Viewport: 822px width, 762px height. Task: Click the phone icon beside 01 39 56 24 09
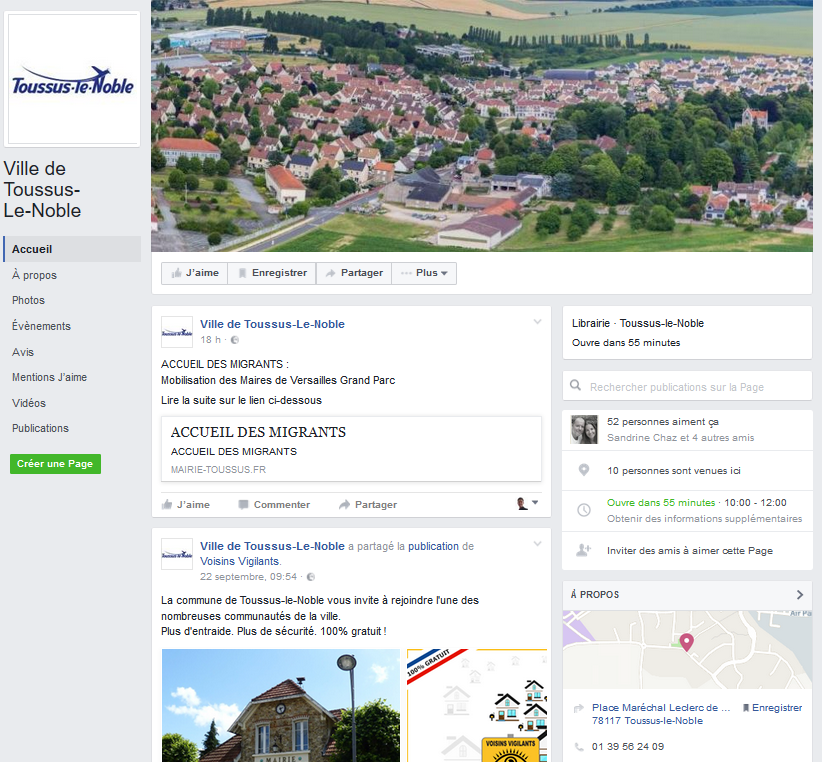tap(579, 747)
